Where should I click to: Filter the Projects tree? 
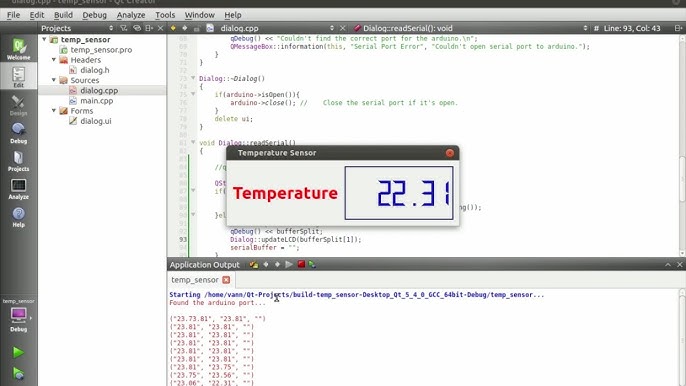124,28
